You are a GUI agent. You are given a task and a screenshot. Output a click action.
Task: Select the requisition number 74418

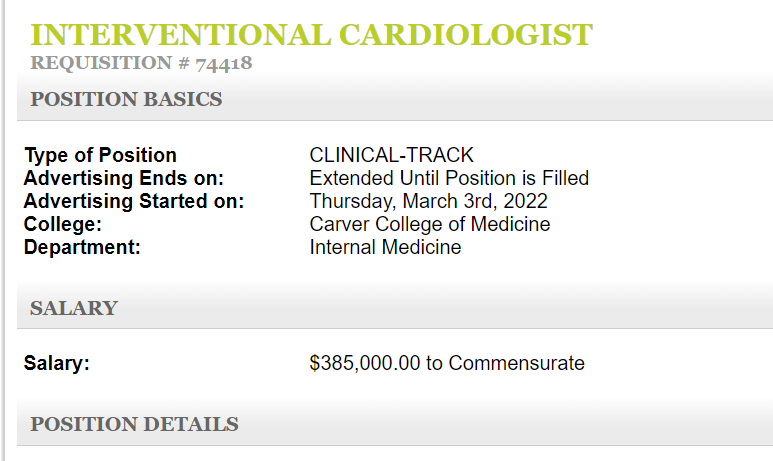223,63
